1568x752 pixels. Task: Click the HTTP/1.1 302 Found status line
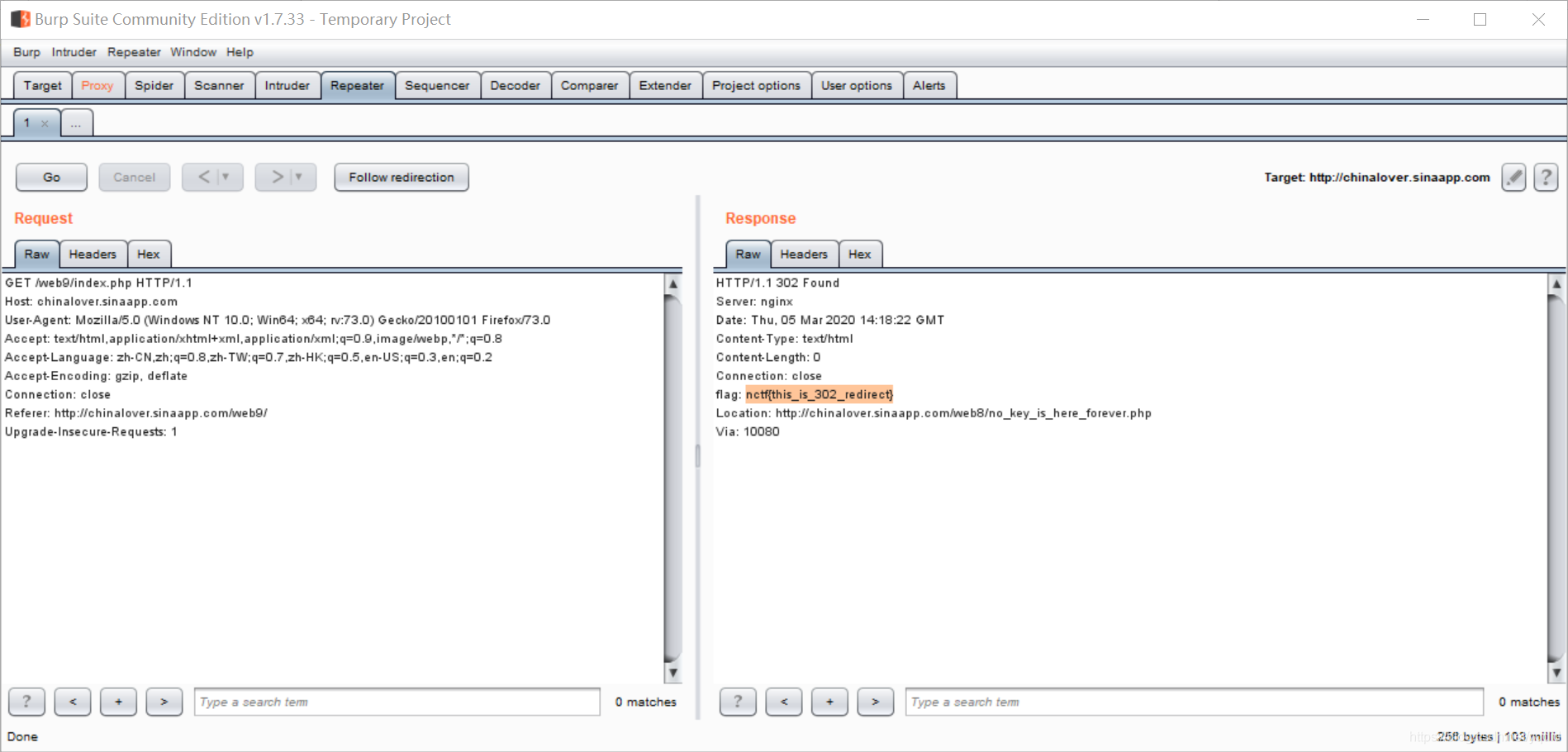[777, 283]
